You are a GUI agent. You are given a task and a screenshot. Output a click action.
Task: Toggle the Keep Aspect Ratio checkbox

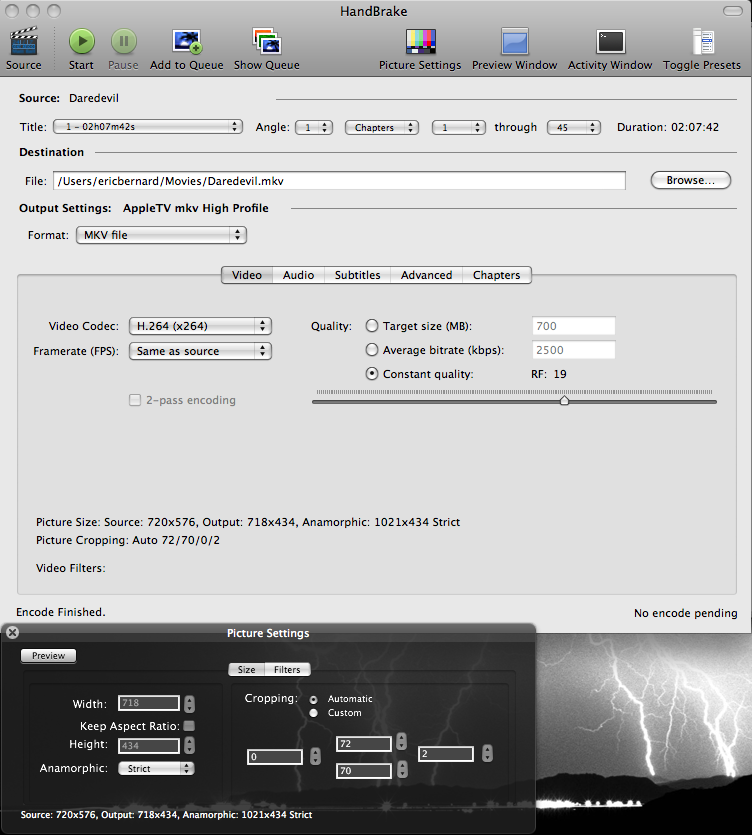pyautogui.click(x=189, y=726)
